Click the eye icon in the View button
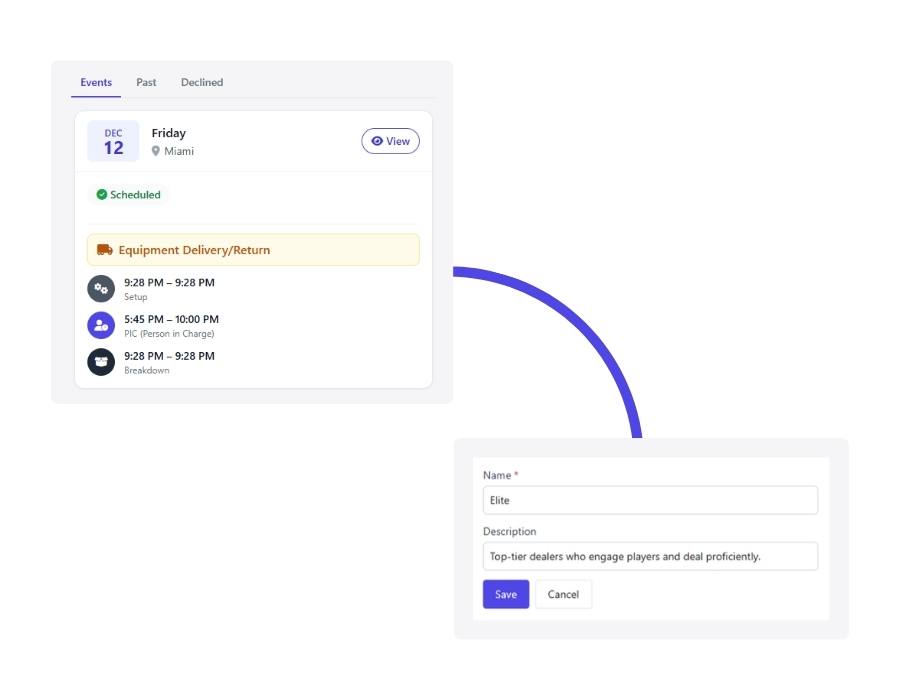900x700 pixels. 377,141
